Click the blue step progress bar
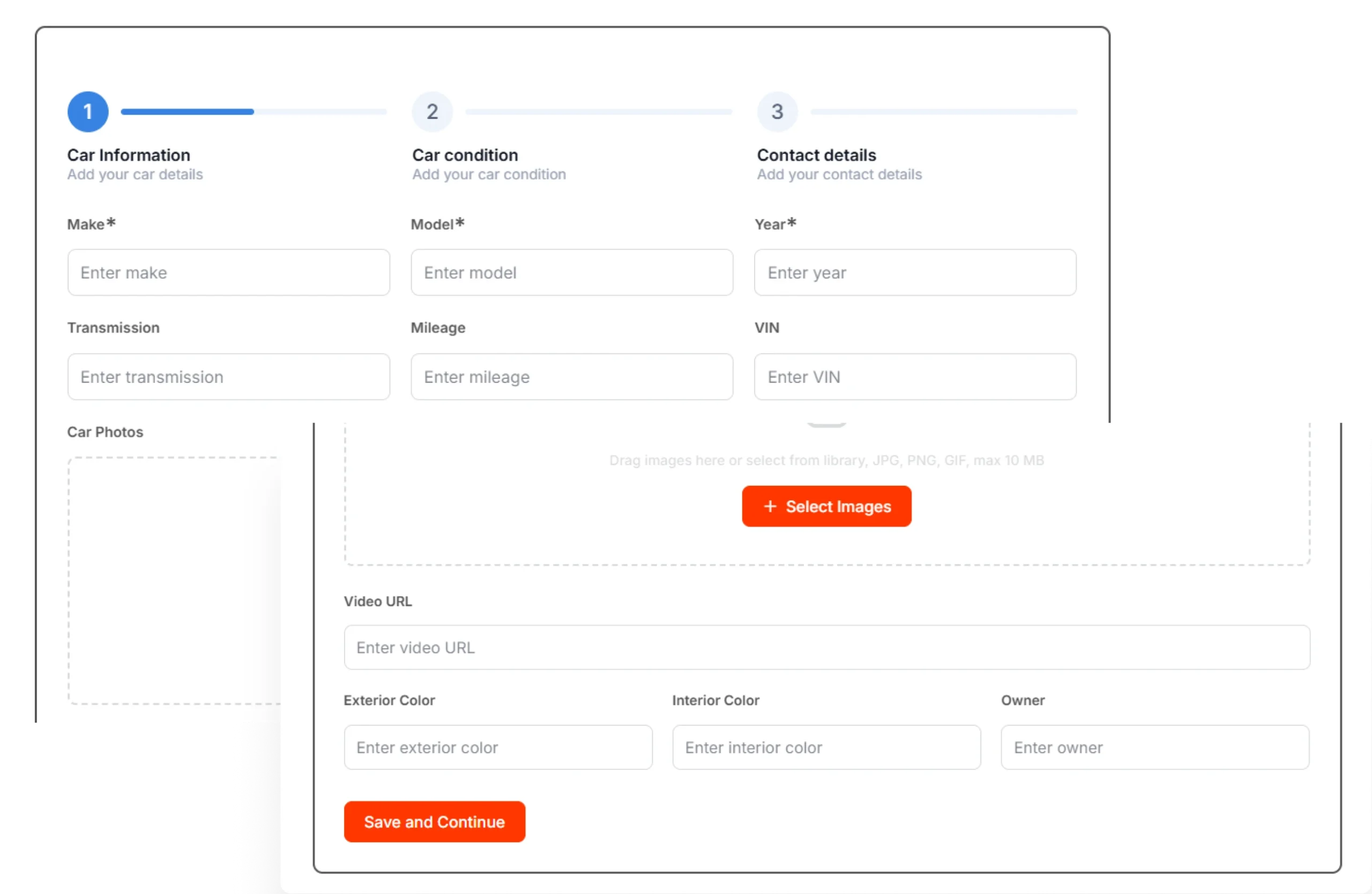Viewport: 1372px width, 894px height. point(188,112)
